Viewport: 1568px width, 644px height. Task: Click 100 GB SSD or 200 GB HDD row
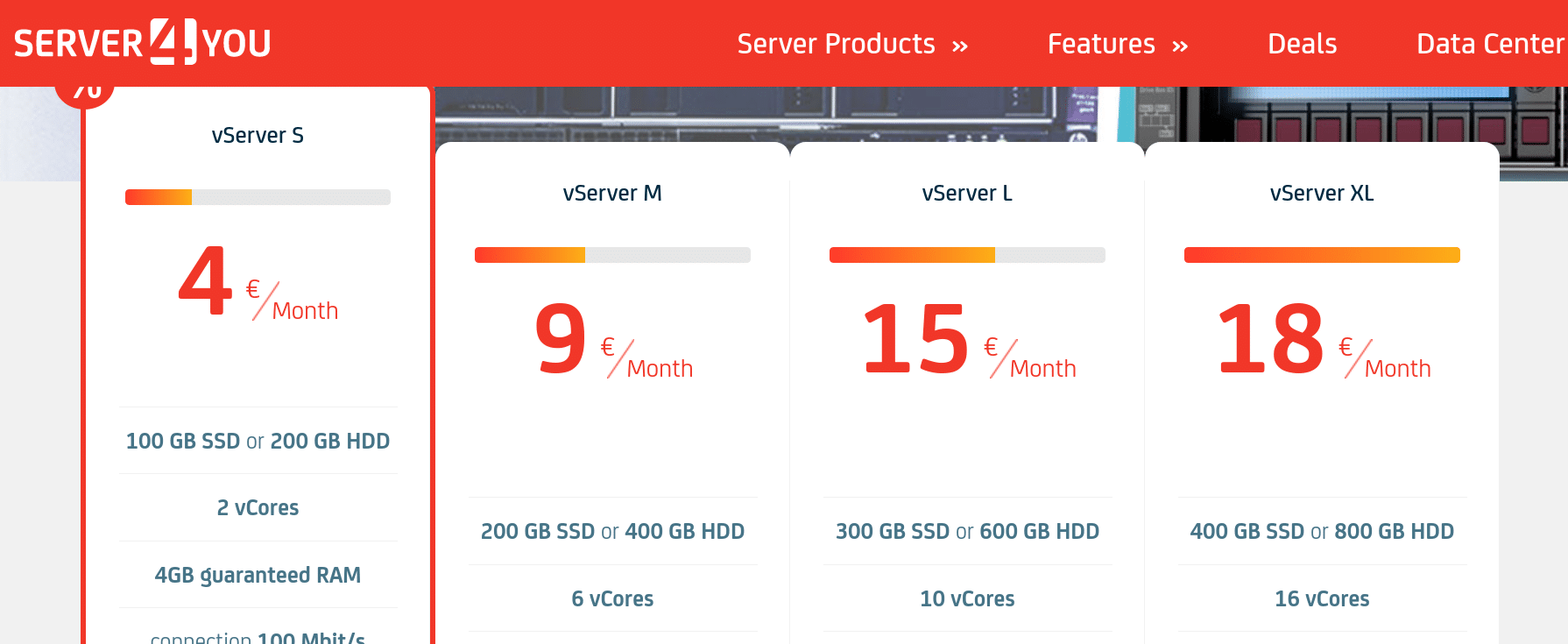coord(258,441)
